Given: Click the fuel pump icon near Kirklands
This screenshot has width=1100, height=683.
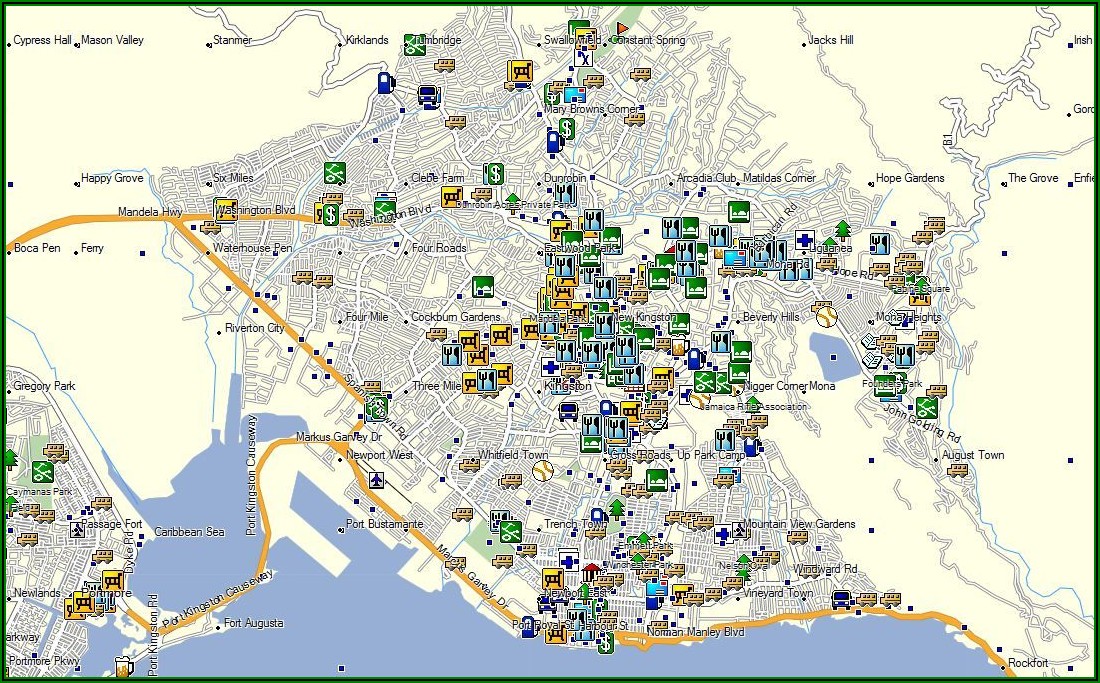Looking at the screenshot, I should [385, 81].
